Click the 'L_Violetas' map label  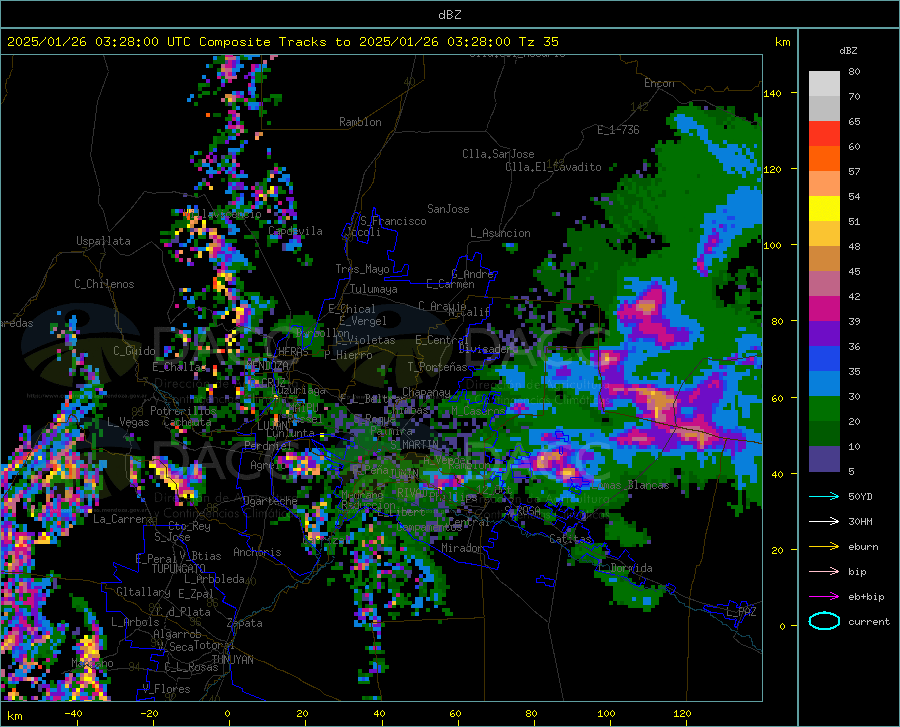pyautogui.click(x=365, y=340)
